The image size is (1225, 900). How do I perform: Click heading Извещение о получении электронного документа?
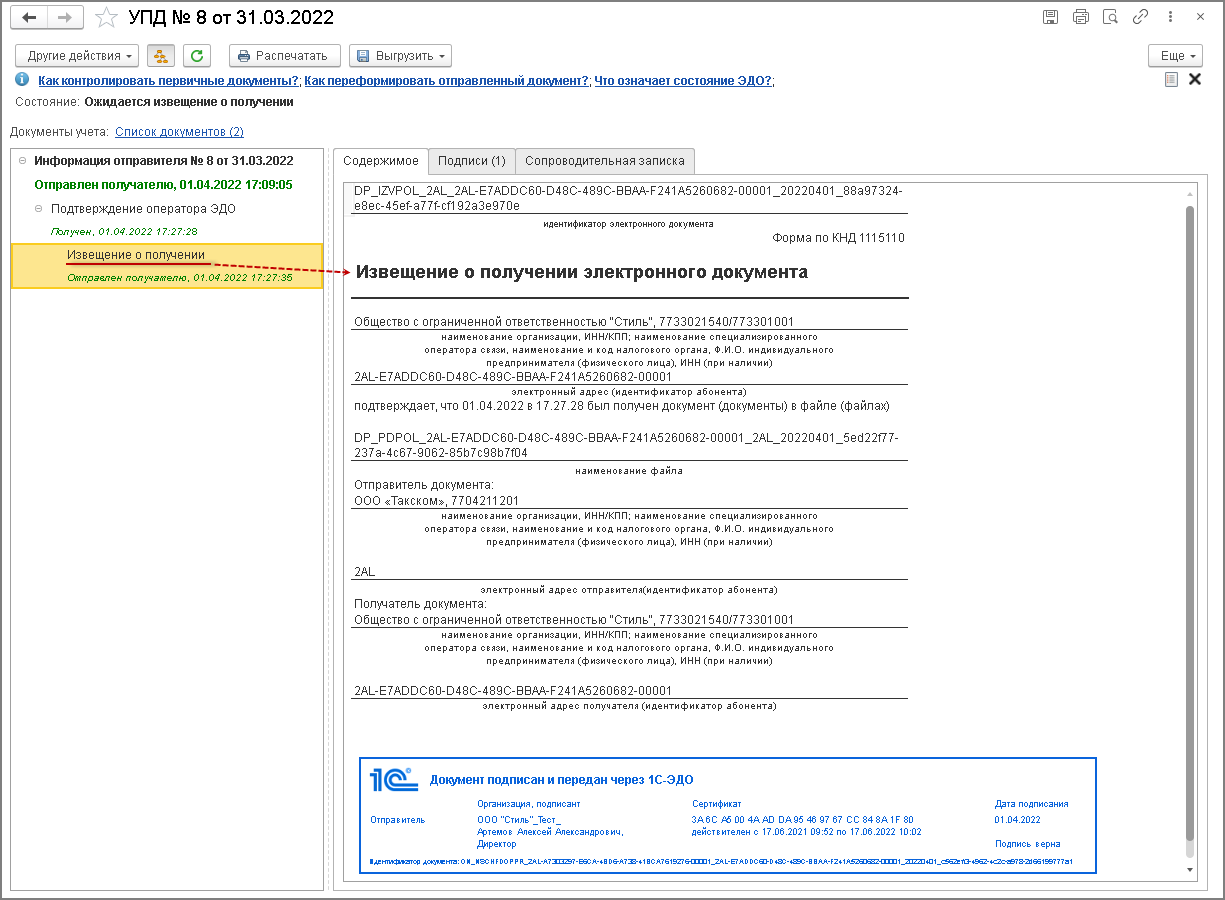(x=582, y=272)
